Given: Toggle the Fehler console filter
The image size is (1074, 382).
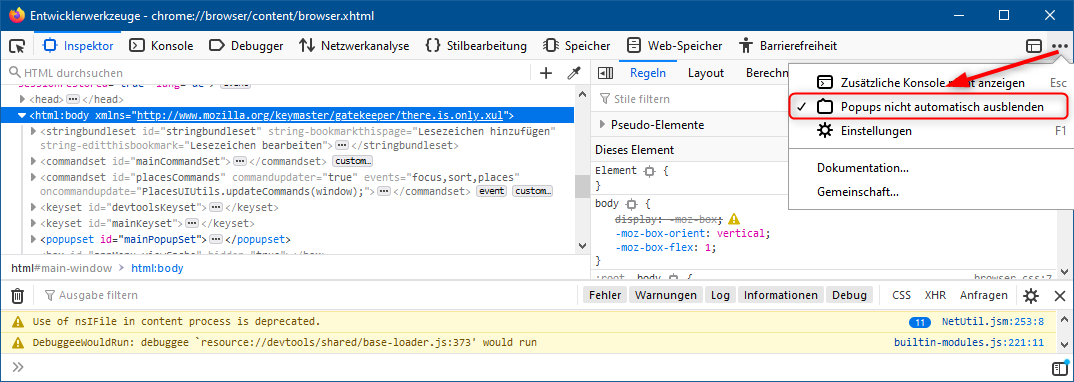Looking at the screenshot, I should tap(605, 295).
